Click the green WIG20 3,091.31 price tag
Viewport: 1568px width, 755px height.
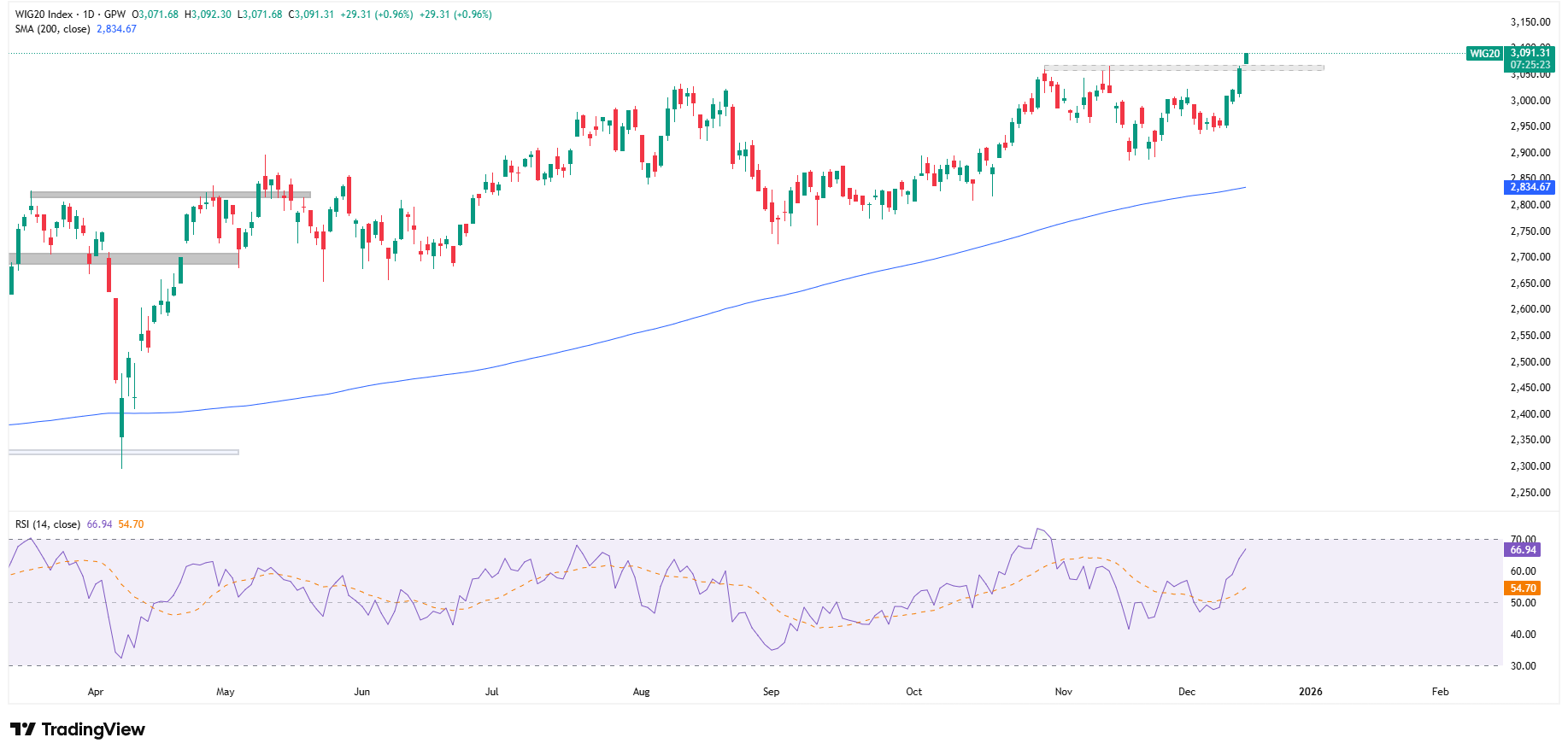pos(1529,53)
